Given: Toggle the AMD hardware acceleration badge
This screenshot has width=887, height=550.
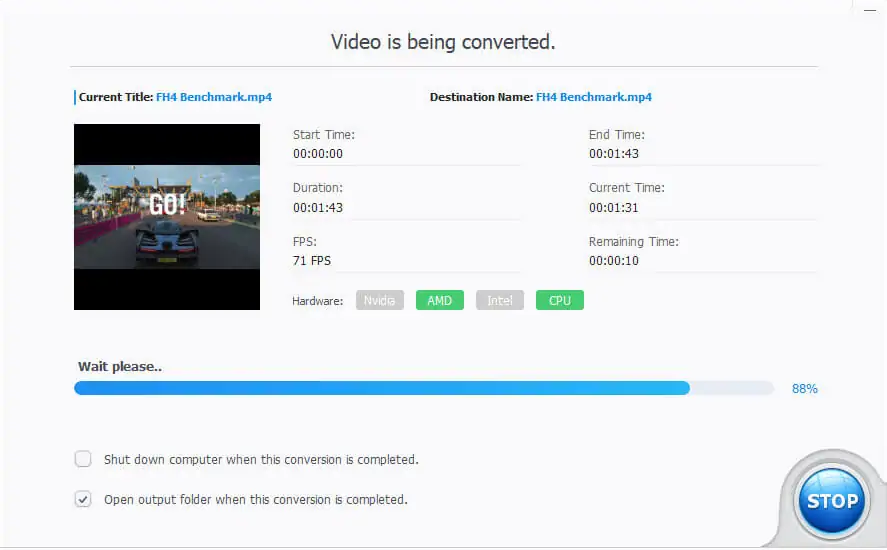Looking at the screenshot, I should point(440,300).
